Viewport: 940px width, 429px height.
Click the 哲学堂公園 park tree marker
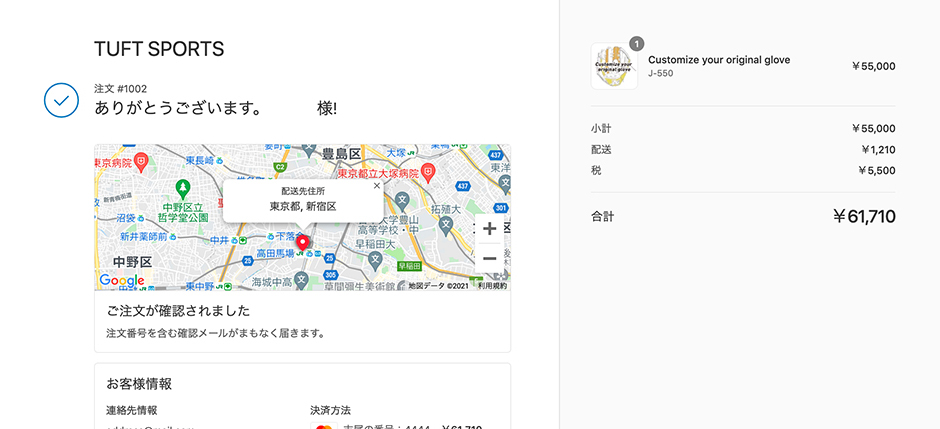pyautogui.click(x=182, y=189)
